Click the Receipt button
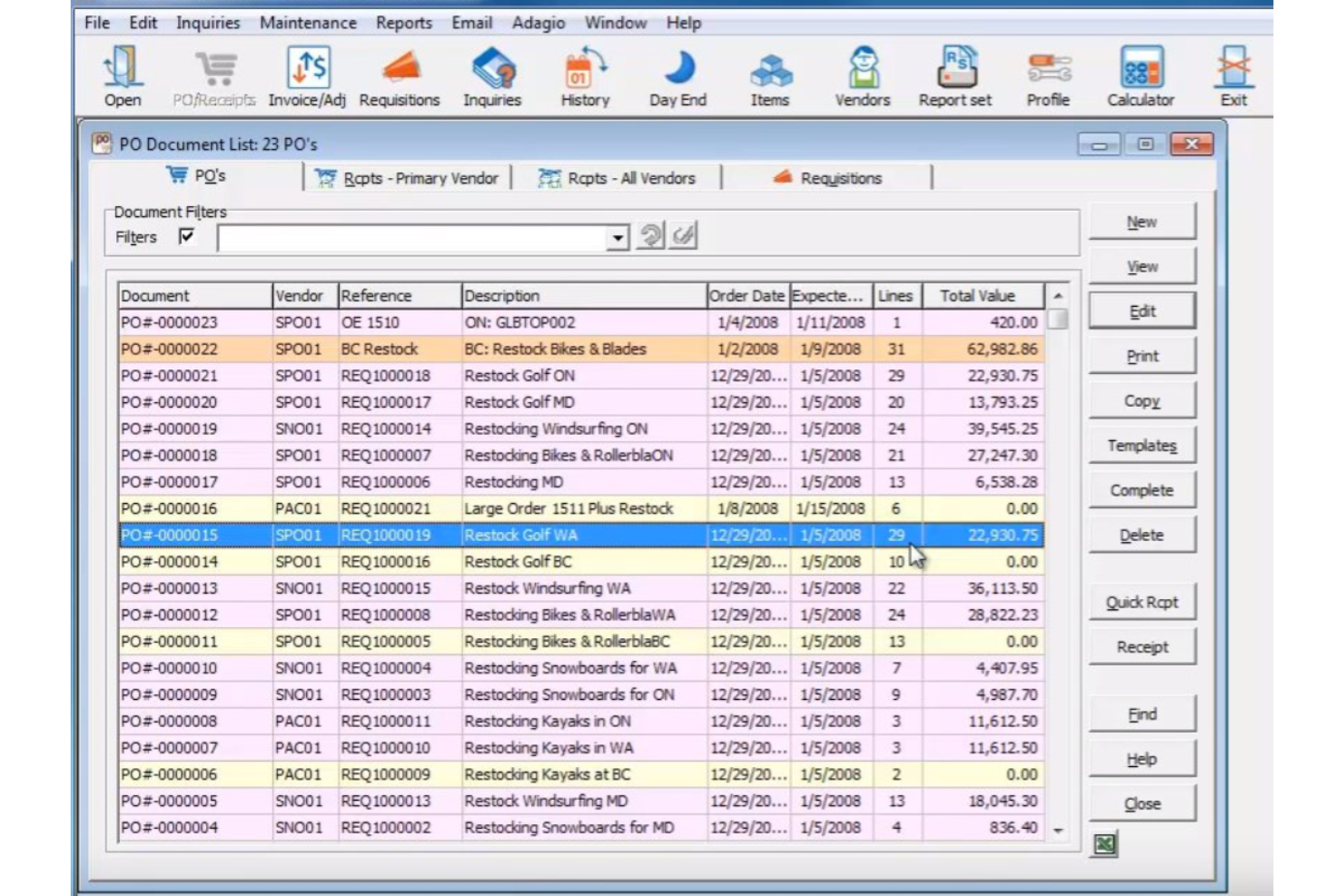Viewport: 1344px width, 896px height. (x=1141, y=646)
